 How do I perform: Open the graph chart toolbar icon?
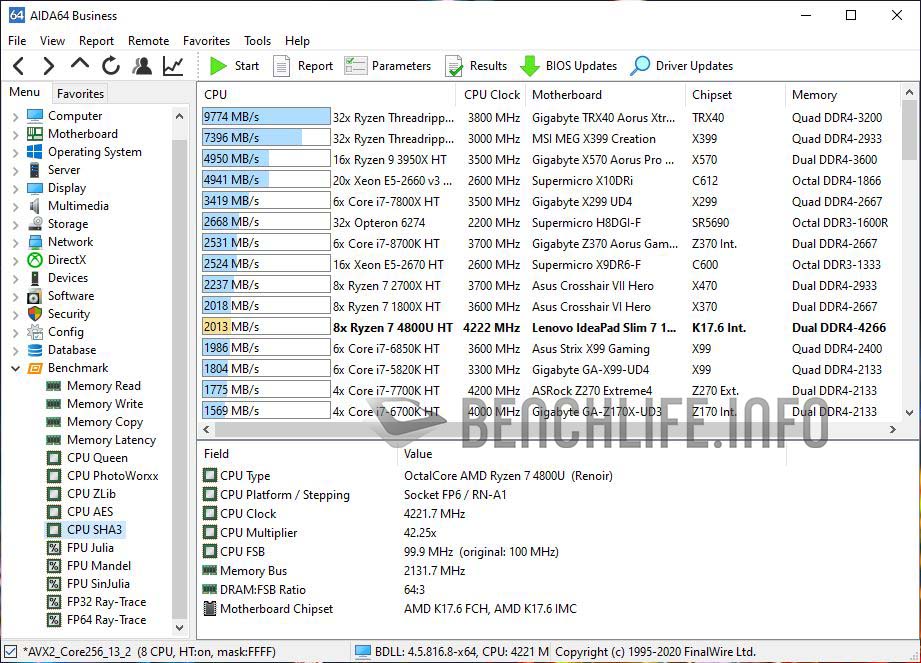tap(173, 66)
